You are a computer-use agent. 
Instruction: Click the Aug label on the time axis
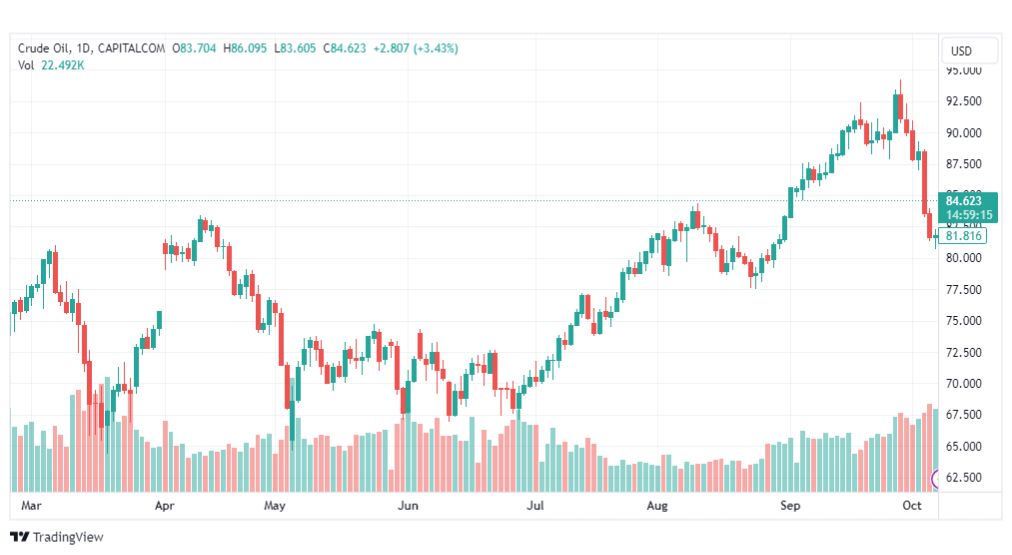click(x=657, y=506)
